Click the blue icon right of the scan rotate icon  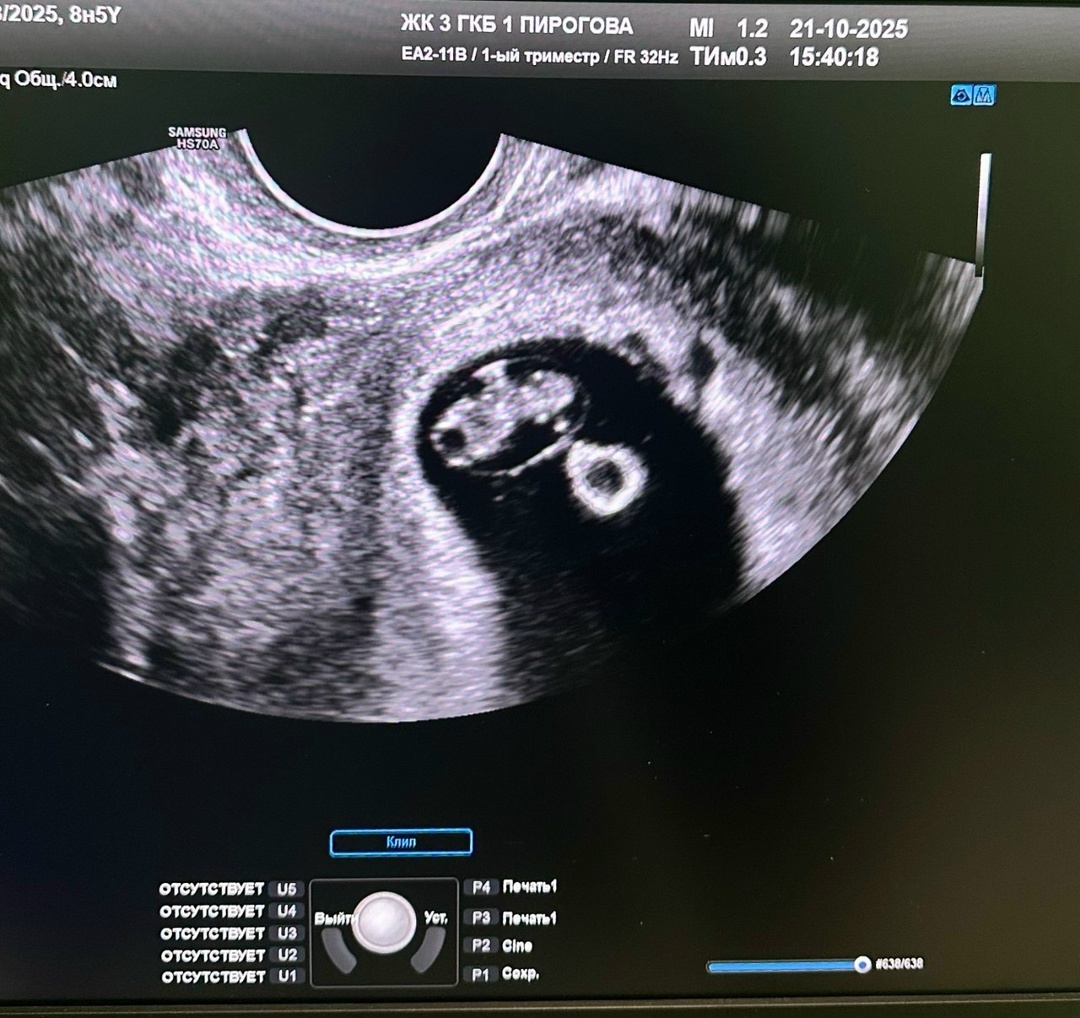coord(984,95)
